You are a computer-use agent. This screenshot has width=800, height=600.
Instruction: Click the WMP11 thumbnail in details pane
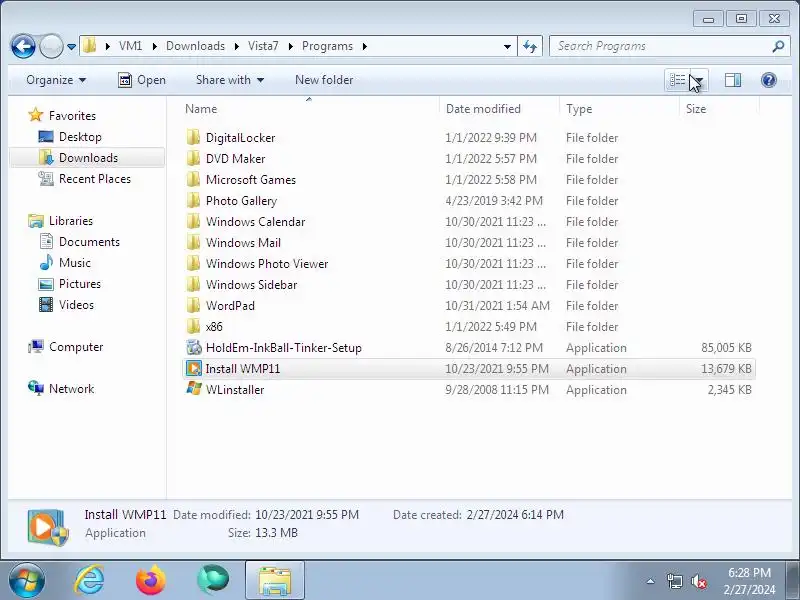pos(47,526)
